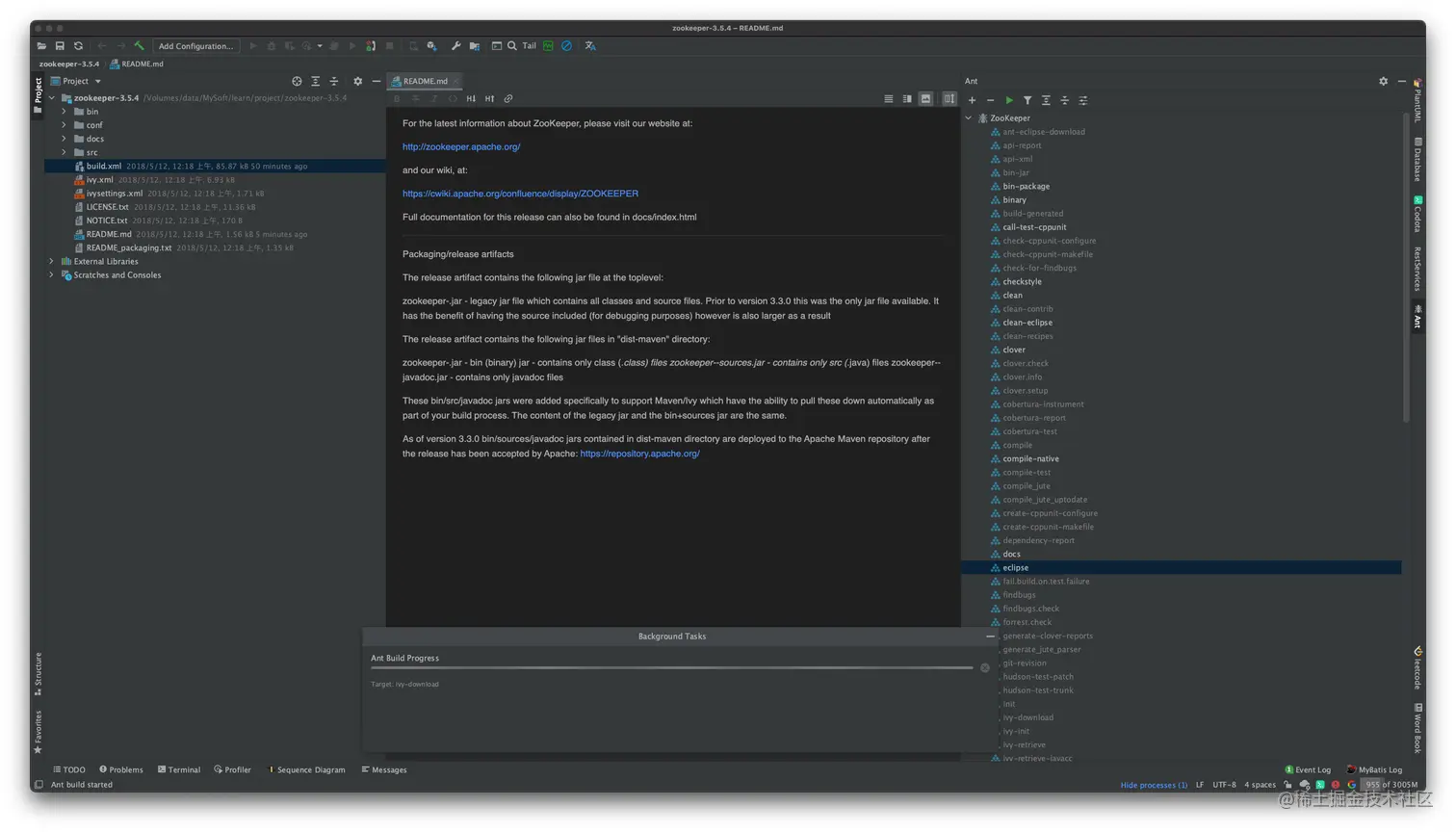The height and width of the screenshot is (832, 1456).
Task: Click Add Configuration button
Action: coord(195,46)
